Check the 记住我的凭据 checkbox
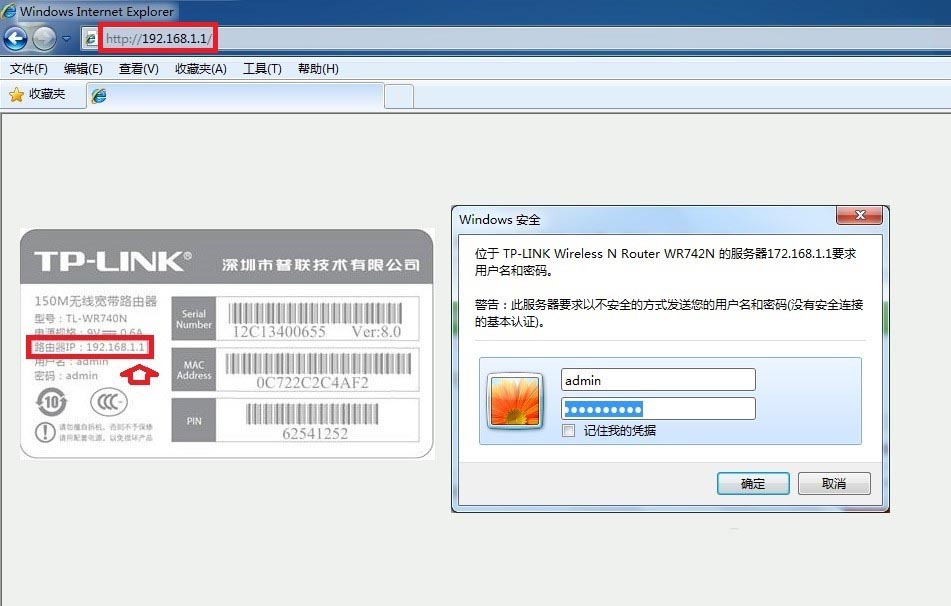This screenshot has width=951, height=606. (568, 431)
